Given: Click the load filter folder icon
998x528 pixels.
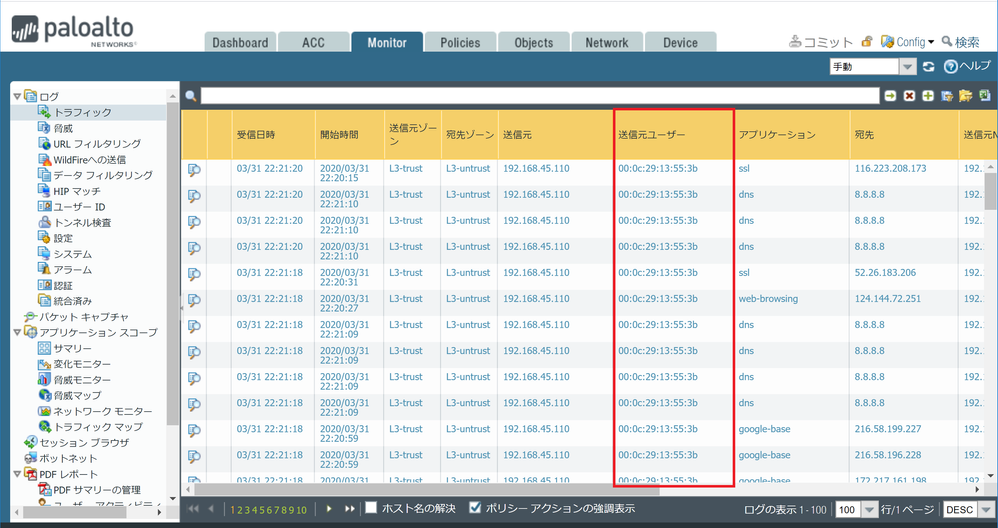Looking at the screenshot, I should (x=966, y=96).
